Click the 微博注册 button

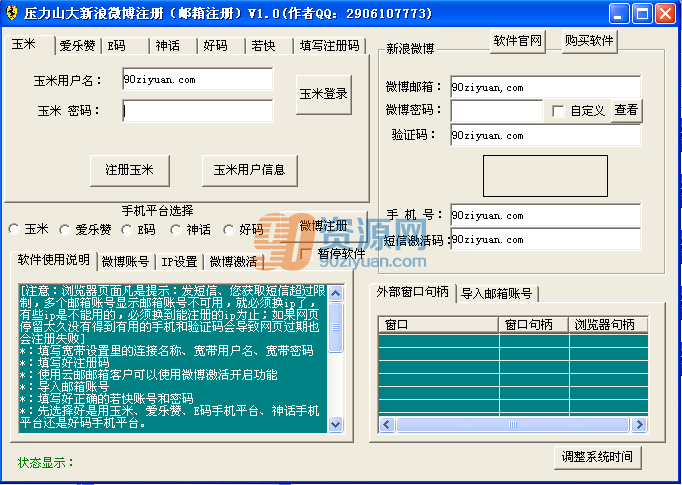[324, 227]
